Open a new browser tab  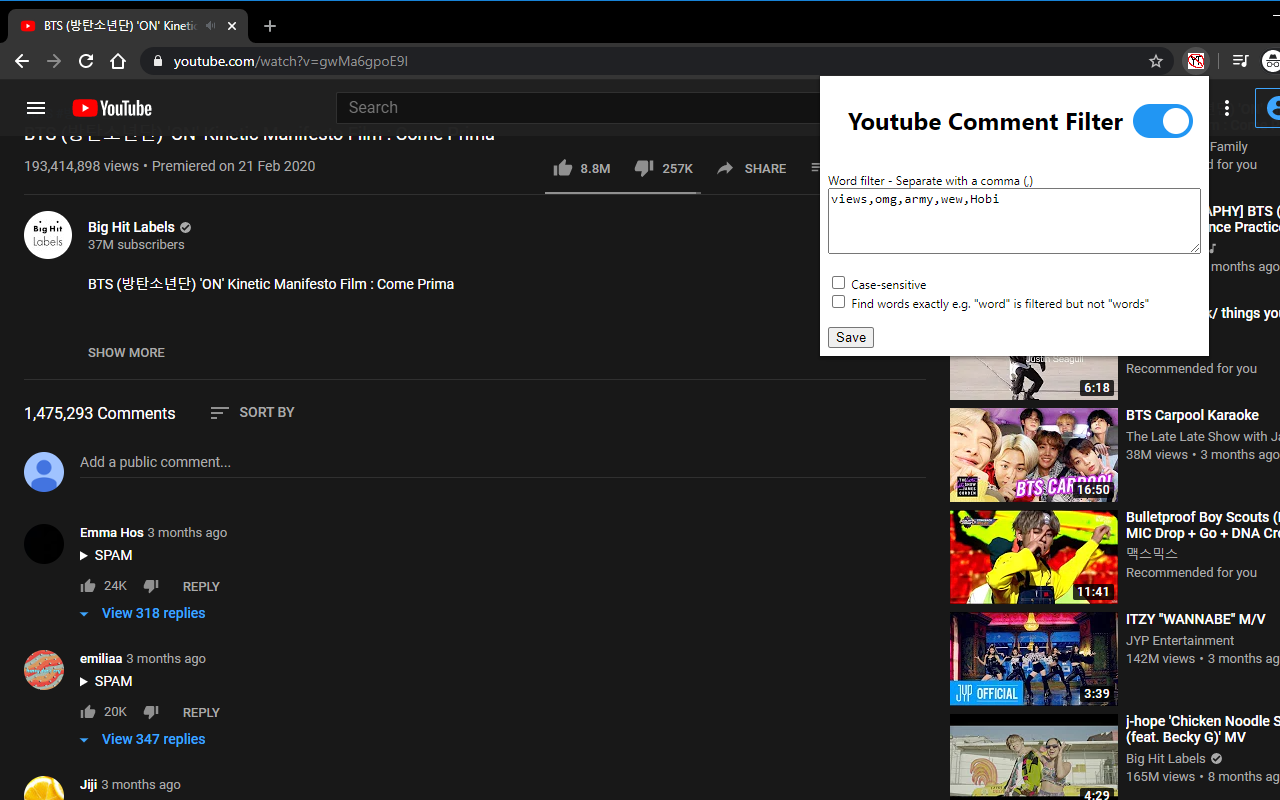[x=270, y=26]
